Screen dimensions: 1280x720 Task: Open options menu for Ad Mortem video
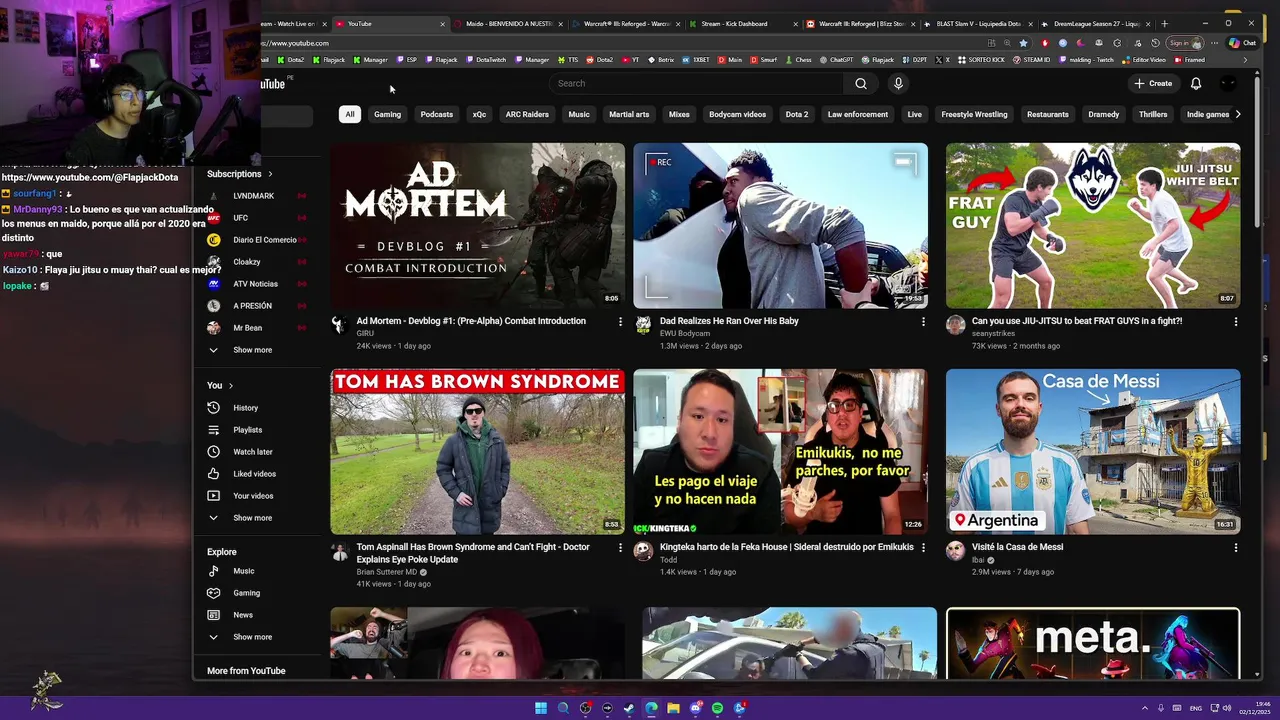[x=620, y=322]
